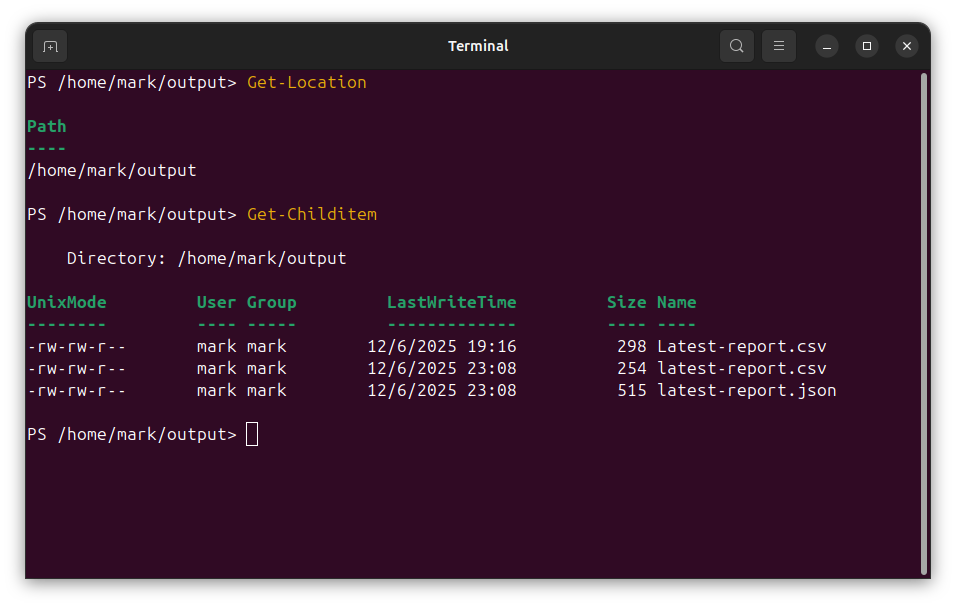Maximize the Terminal window
Image resolution: width=956 pixels, height=607 pixels.
click(x=867, y=46)
